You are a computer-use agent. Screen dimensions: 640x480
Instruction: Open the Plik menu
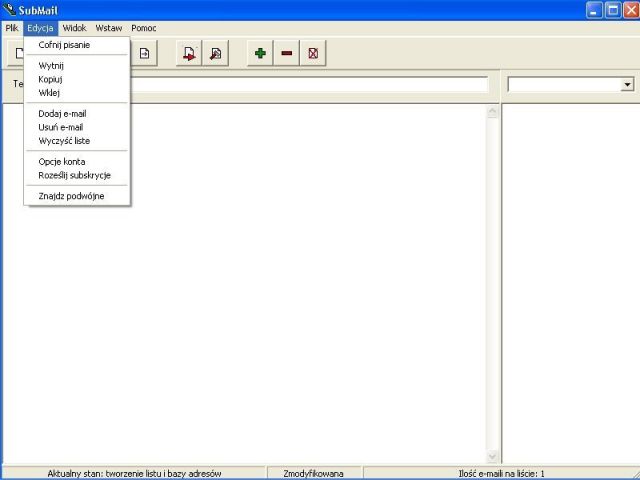coord(12,28)
